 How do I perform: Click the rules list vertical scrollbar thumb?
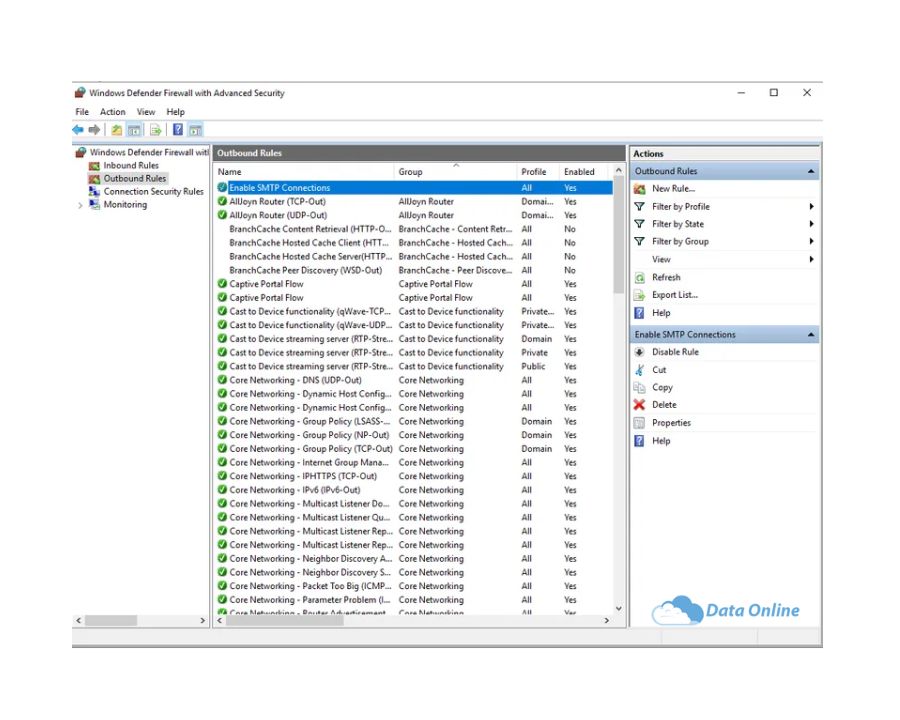coord(618,234)
